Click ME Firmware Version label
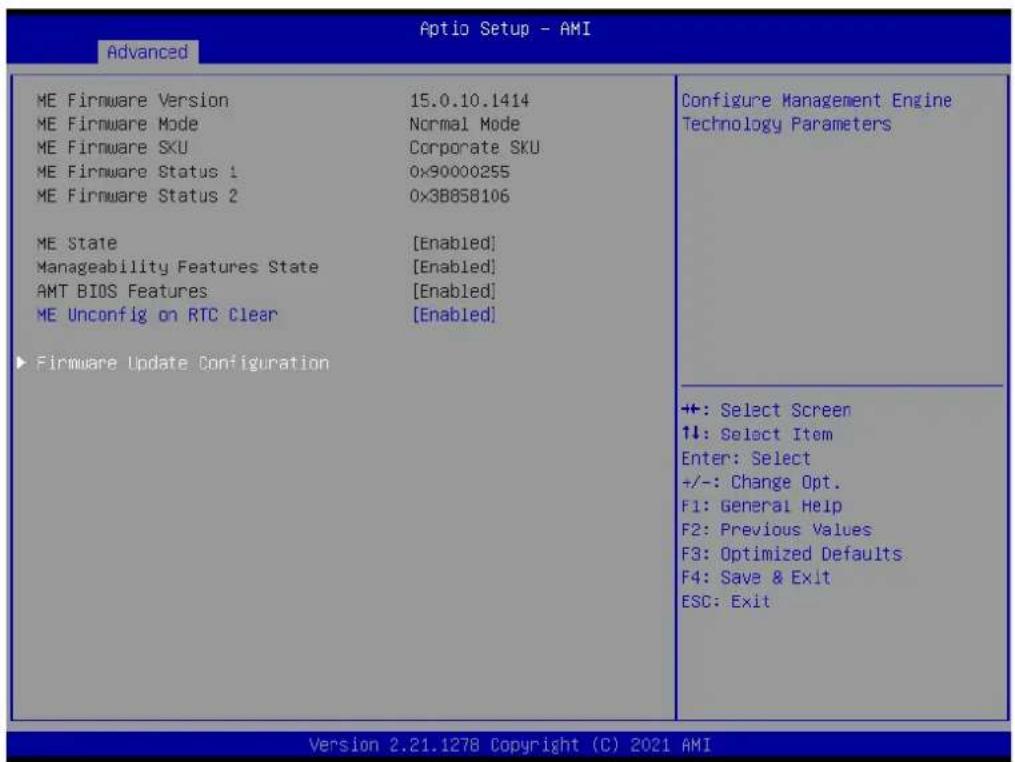The height and width of the screenshot is (762, 1015). (133, 100)
